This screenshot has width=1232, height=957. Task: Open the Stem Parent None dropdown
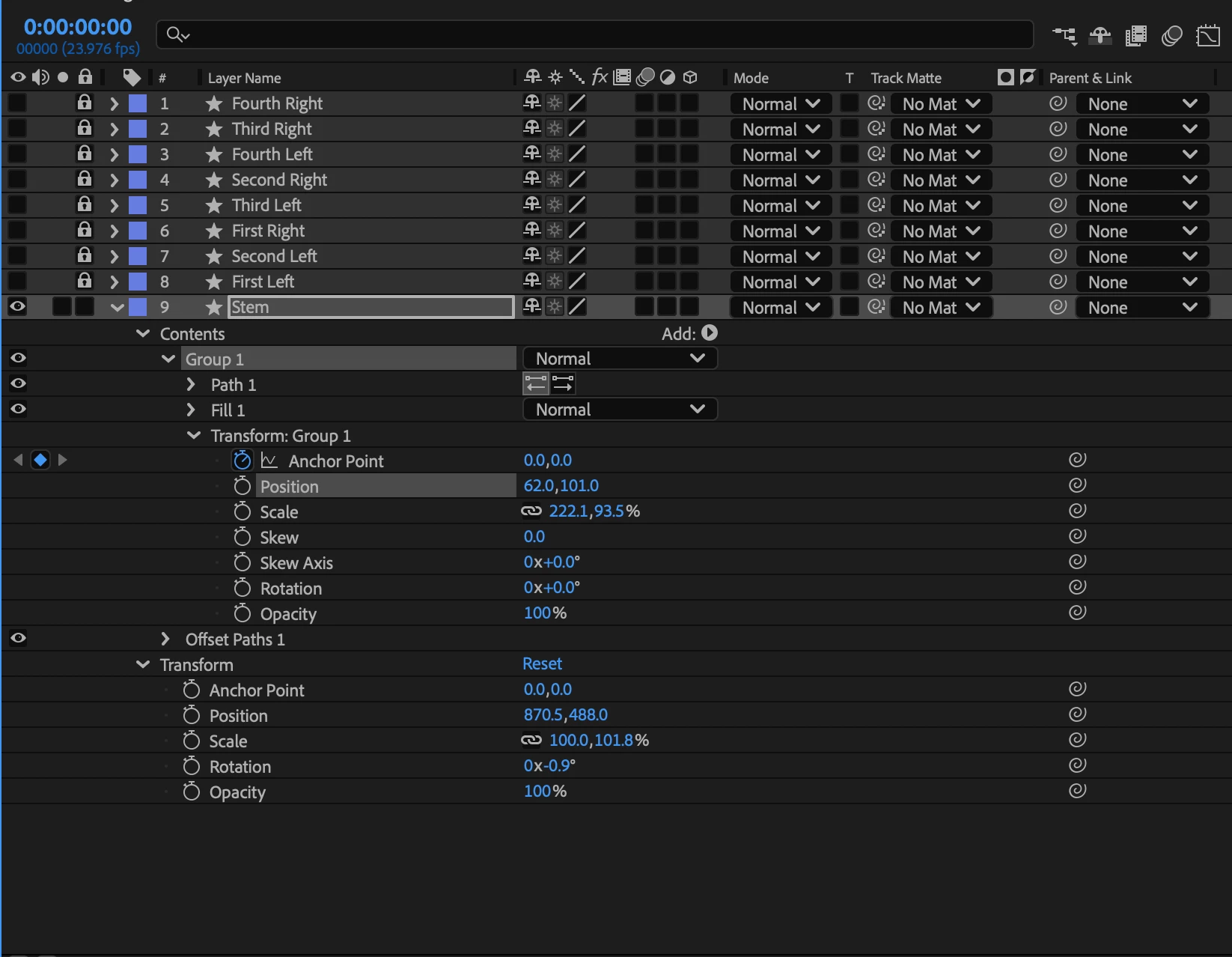click(1142, 307)
